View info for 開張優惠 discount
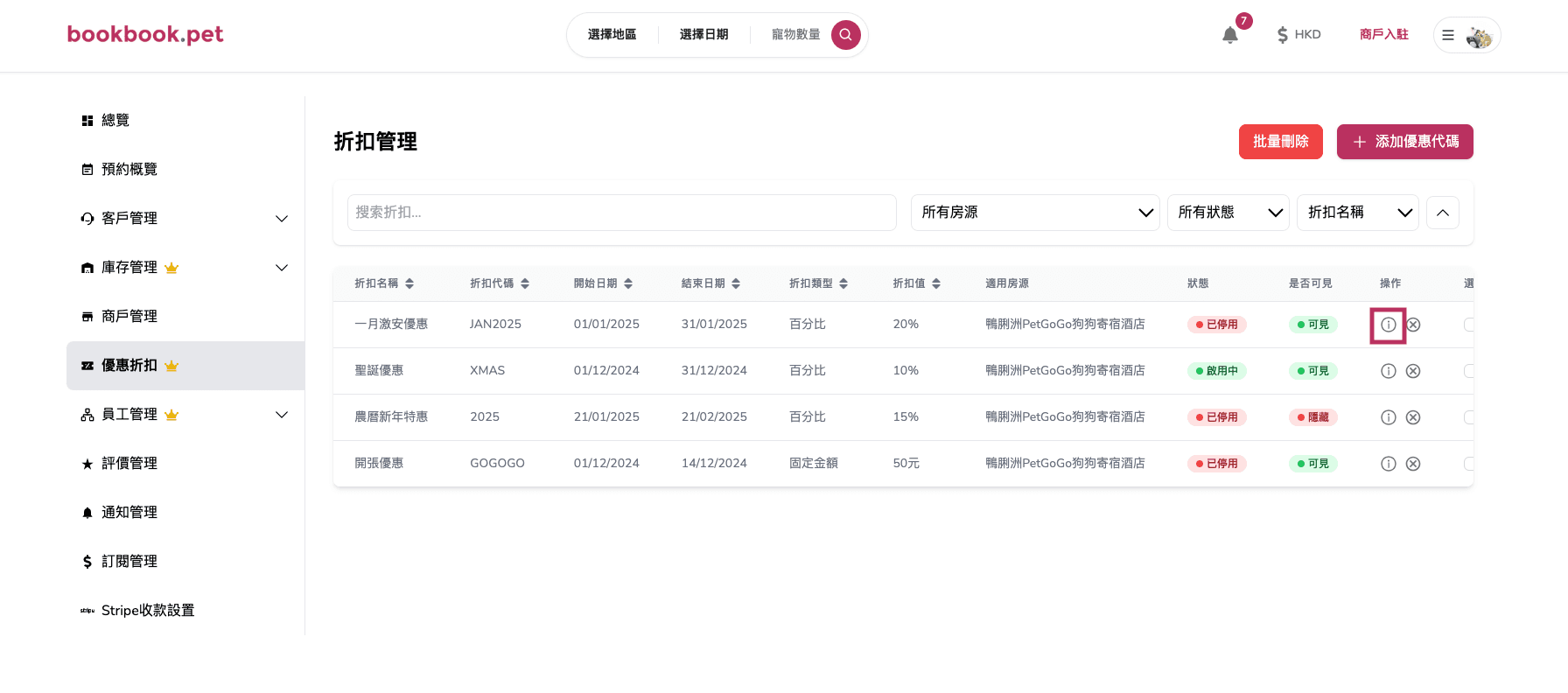1568x693 pixels. click(1389, 464)
